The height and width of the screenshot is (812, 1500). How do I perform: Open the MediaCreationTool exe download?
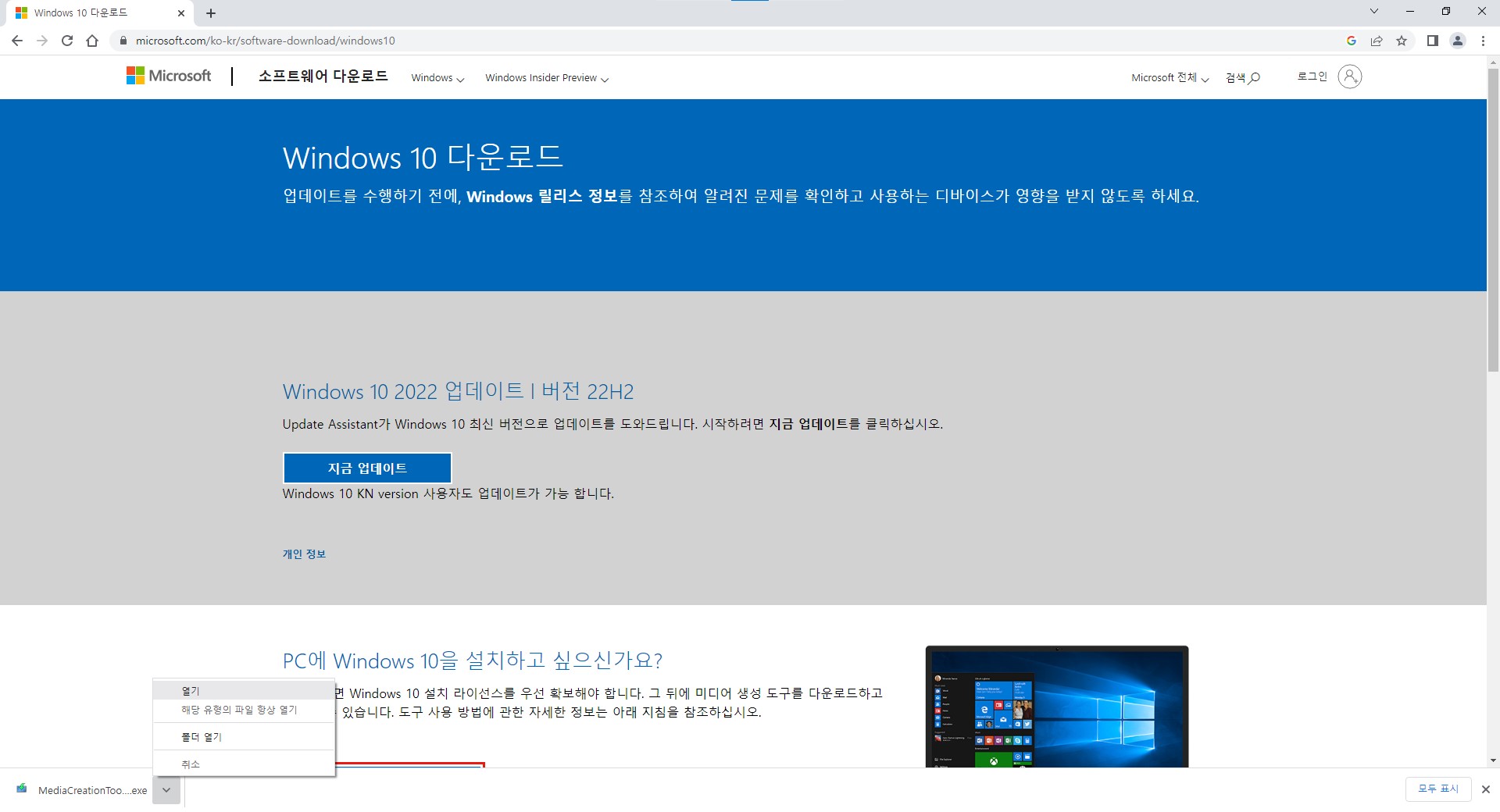[82, 790]
